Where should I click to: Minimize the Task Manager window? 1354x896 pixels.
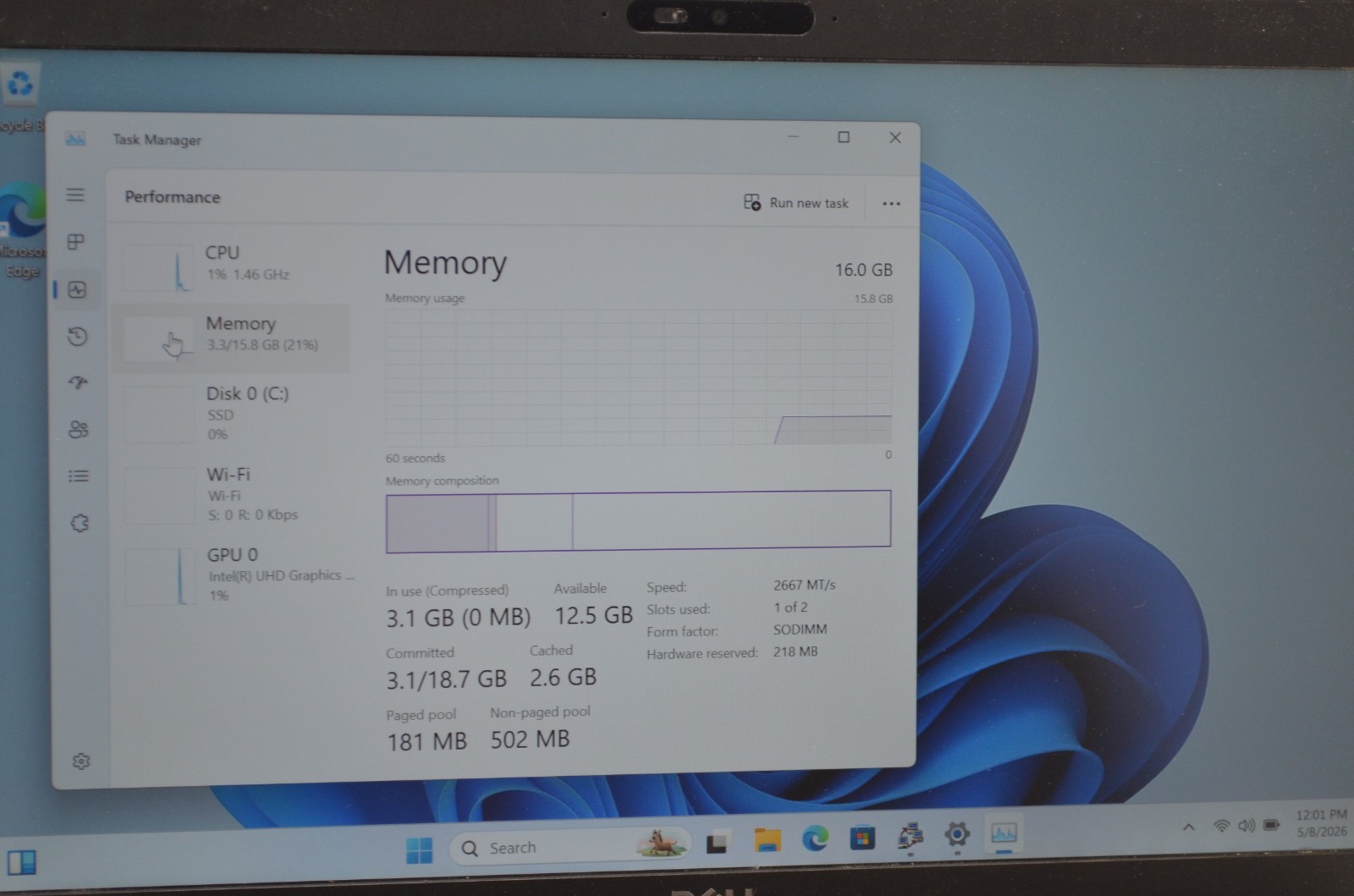pyautogui.click(x=794, y=136)
